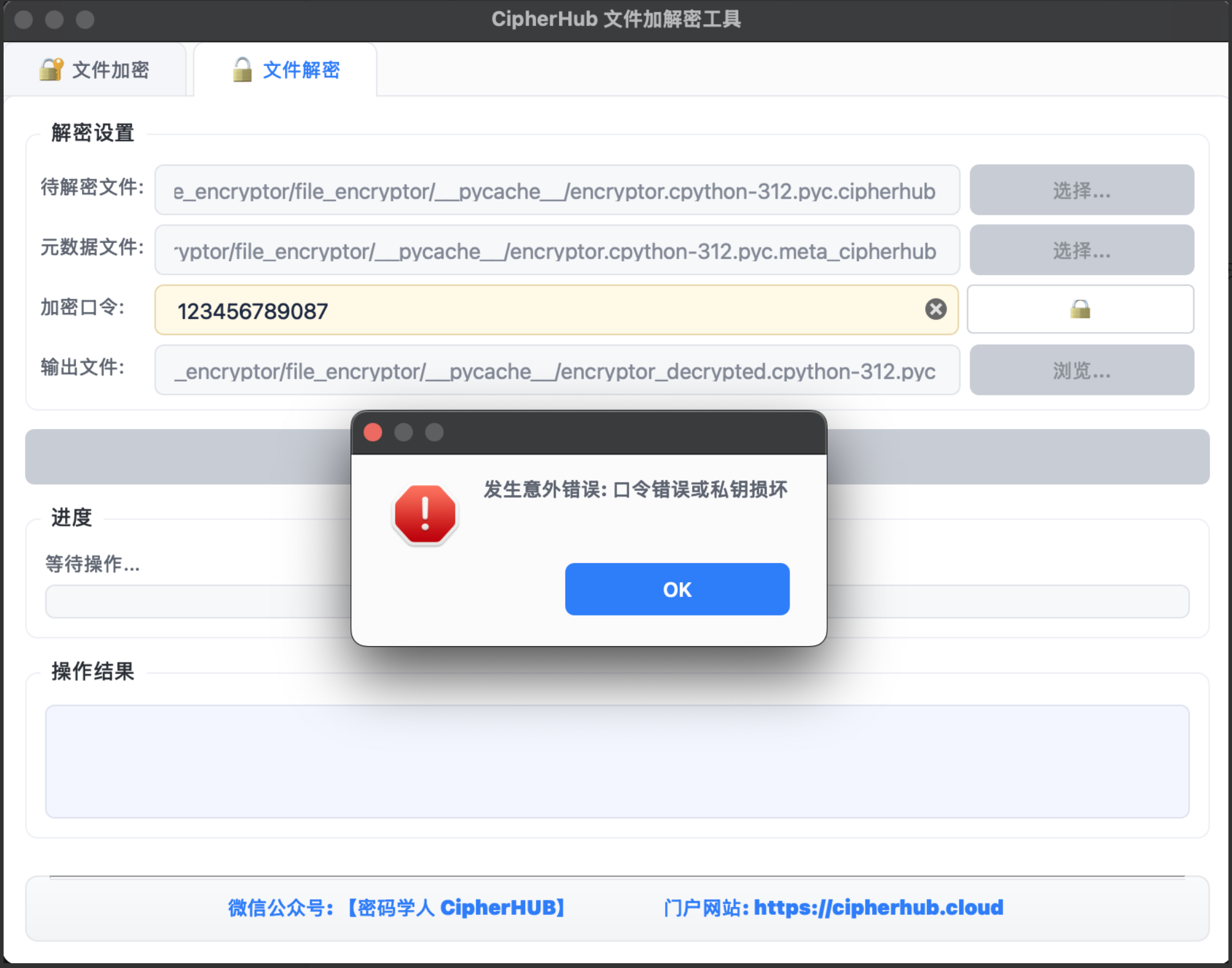Screen dimensions: 1232x968
Task: Click 选择... next to 待解密文件
Action: 1081,190
